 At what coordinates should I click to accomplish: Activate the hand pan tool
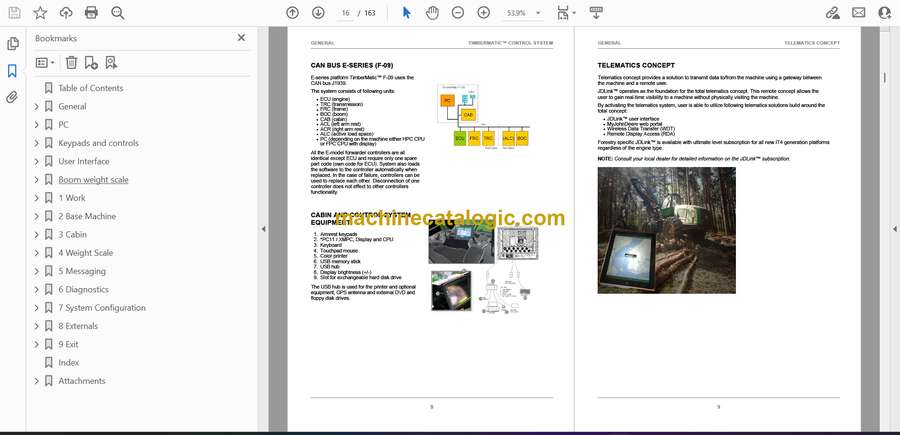pyautogui.click(x=432, y=13)
